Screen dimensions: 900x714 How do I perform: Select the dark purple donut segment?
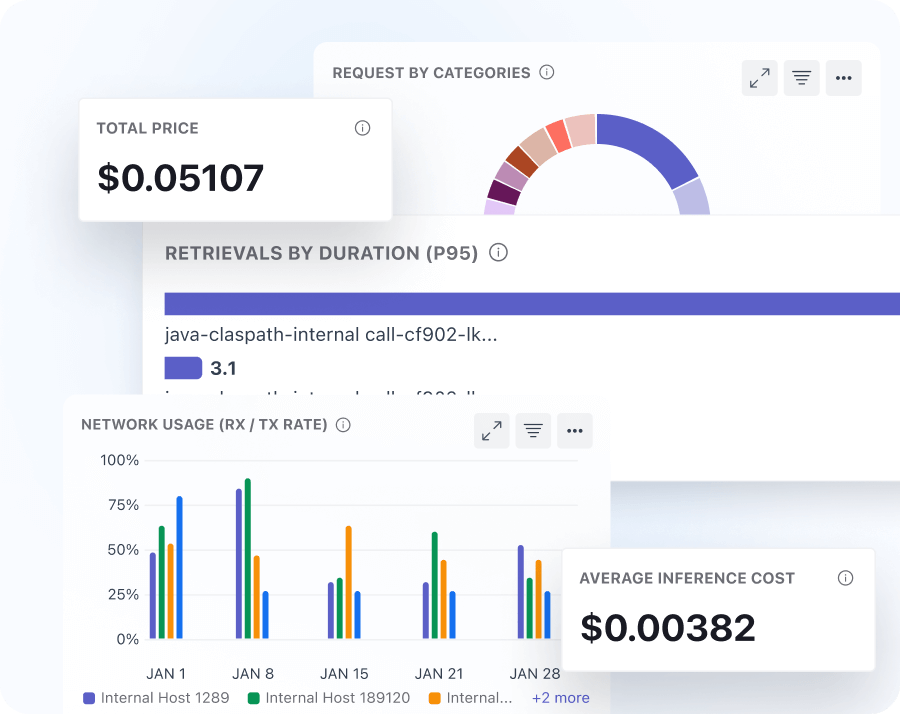click(503, 193)
